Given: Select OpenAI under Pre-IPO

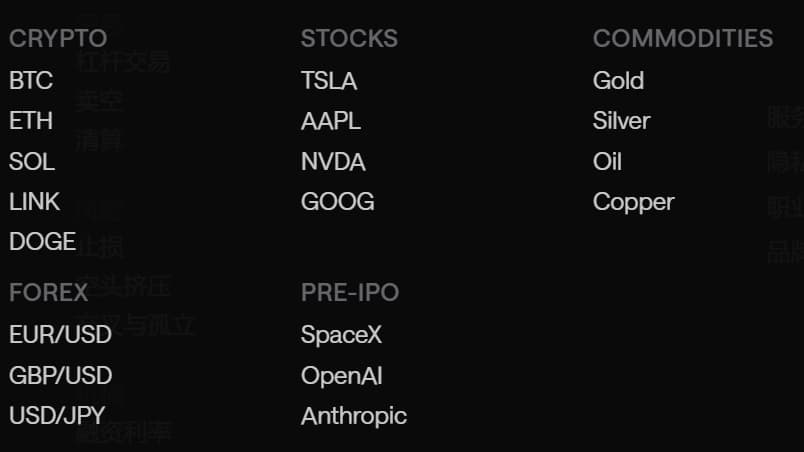Looking at the screenshot, I should [x=342, y=376].
